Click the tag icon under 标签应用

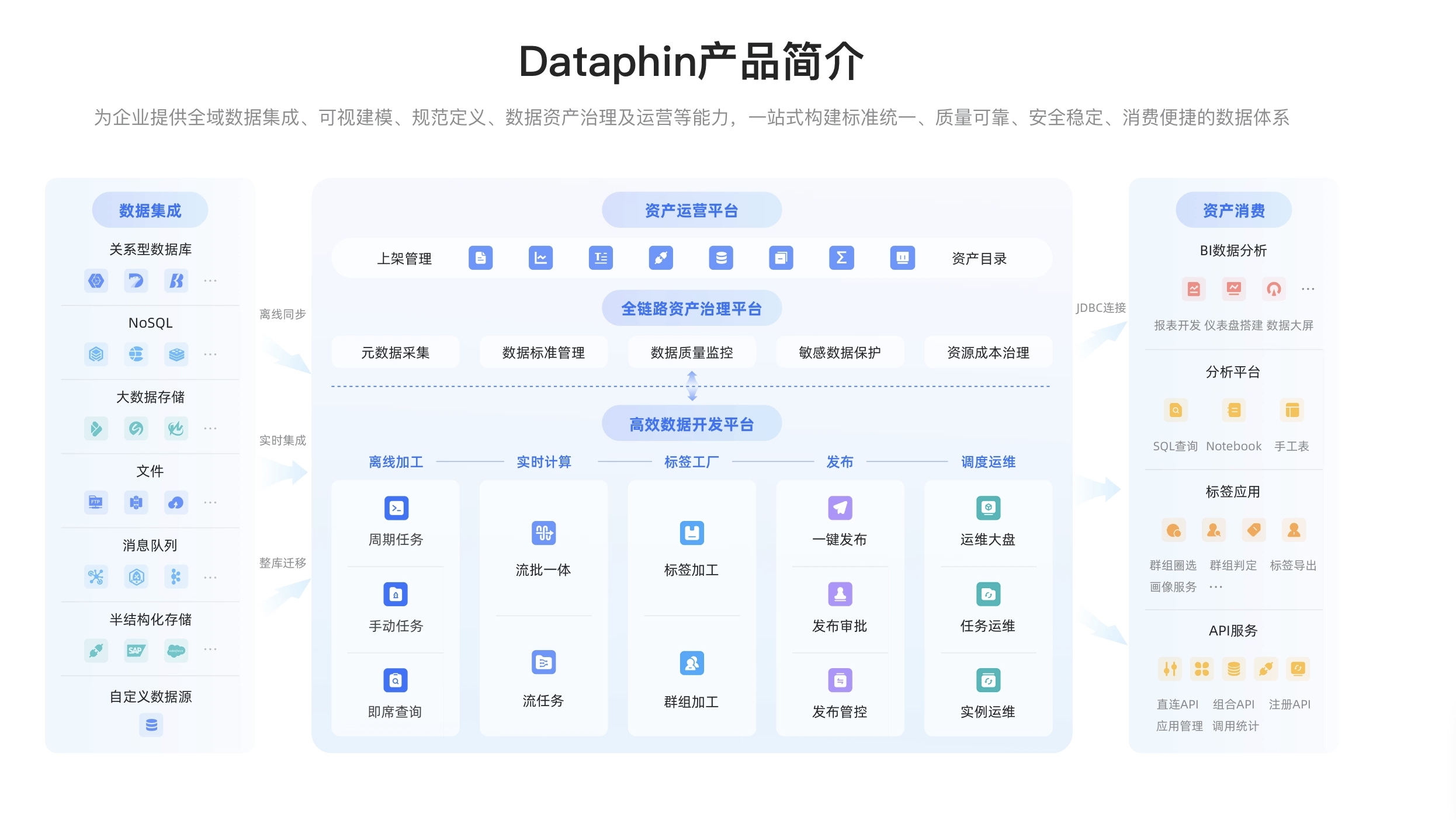tap(1254, 530)
